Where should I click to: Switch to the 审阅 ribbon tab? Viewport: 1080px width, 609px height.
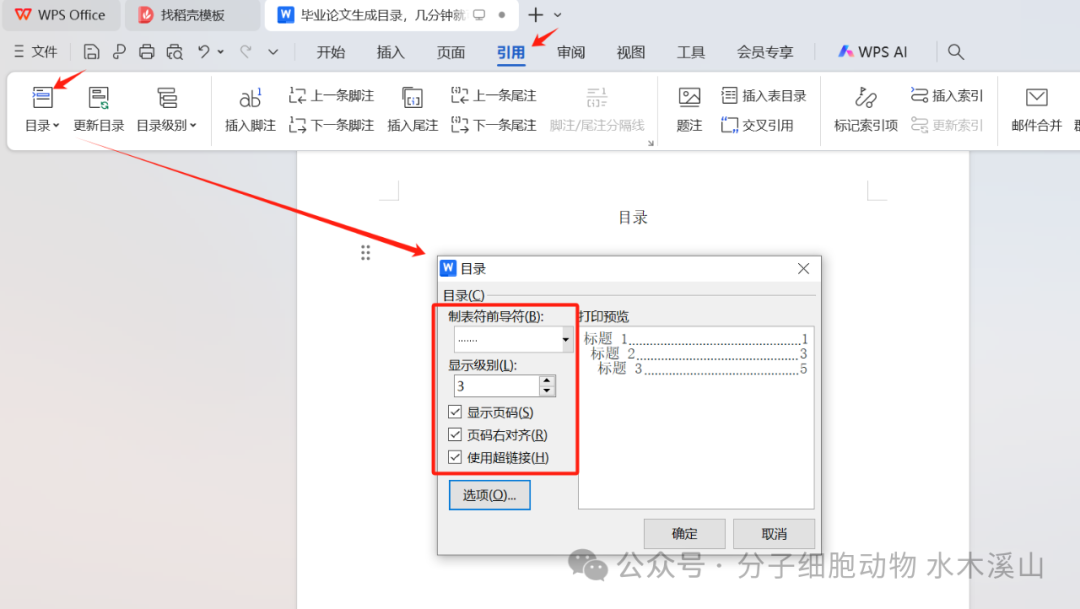point(571,52)
